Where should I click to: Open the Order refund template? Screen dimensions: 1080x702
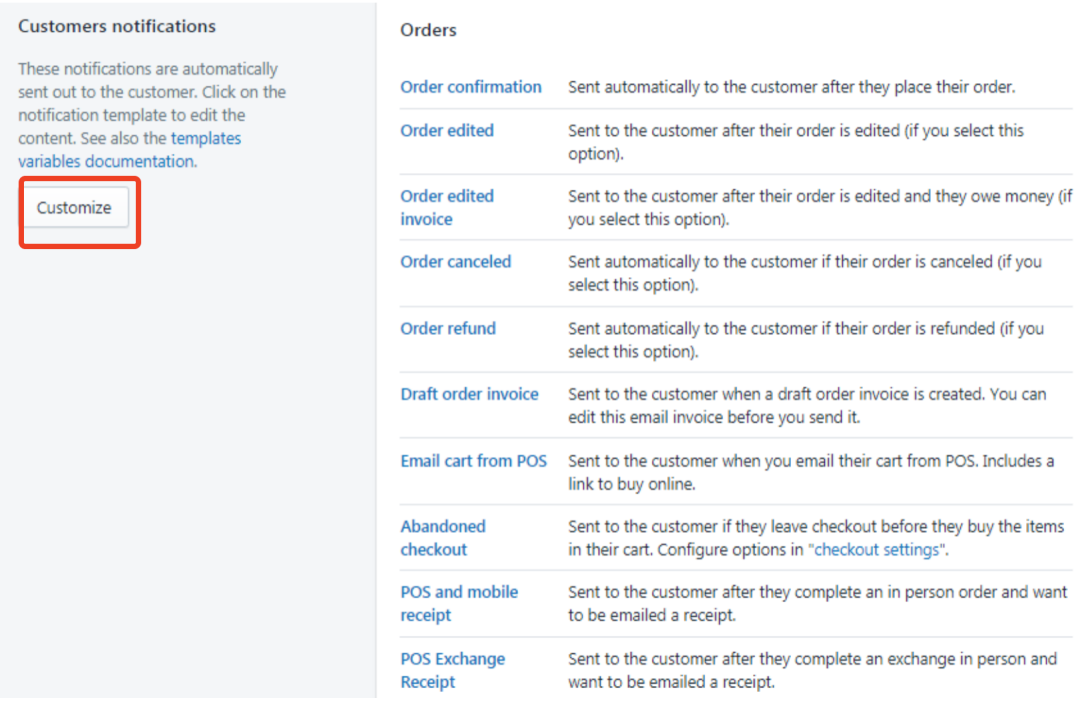tap(448, 329)
